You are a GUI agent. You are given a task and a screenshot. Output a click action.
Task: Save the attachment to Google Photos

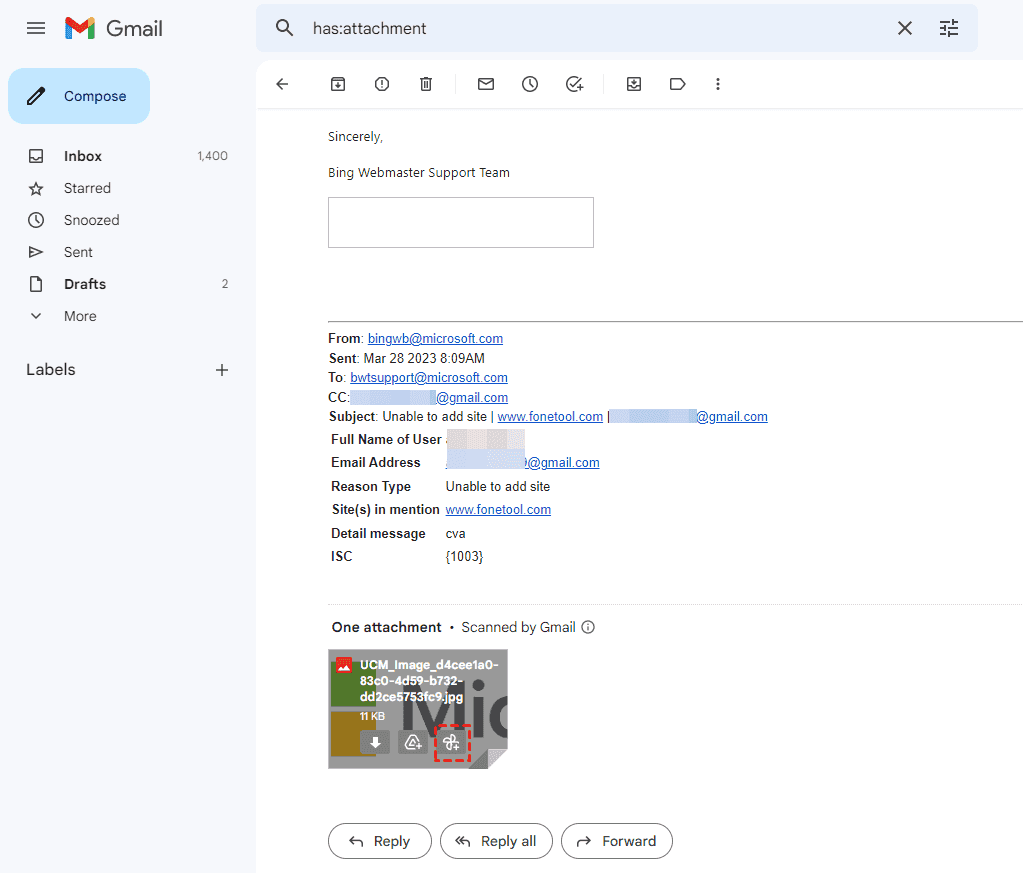tap(451, 742)
